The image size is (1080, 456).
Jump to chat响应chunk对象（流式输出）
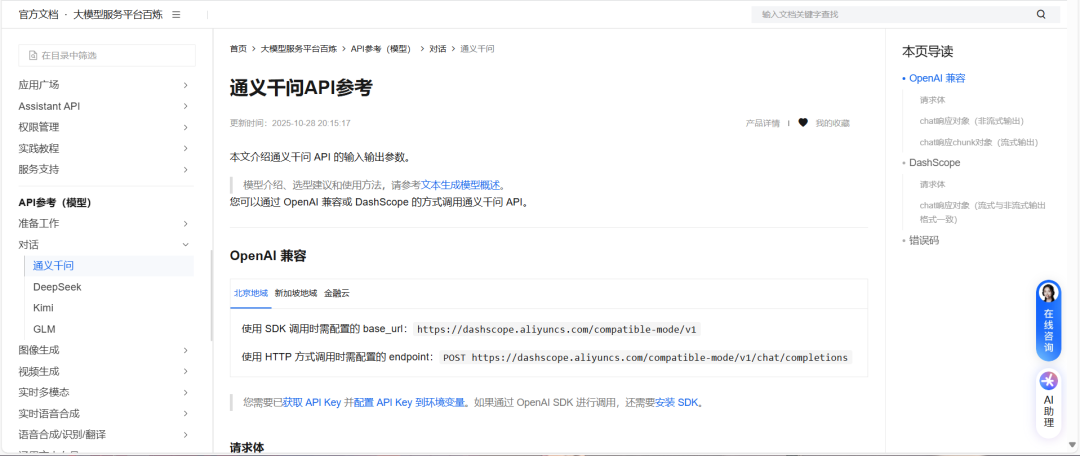tap(978, 143)
